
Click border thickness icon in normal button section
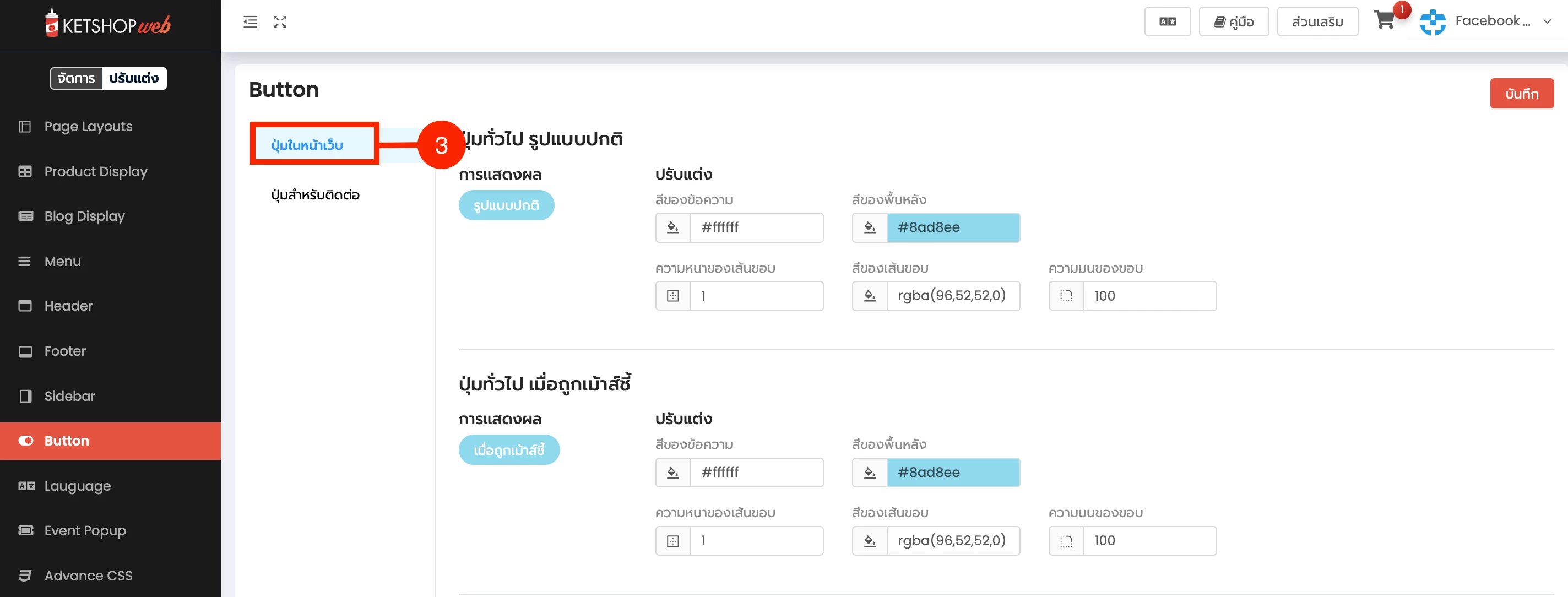pyautogui.click(x=672, y=296)
